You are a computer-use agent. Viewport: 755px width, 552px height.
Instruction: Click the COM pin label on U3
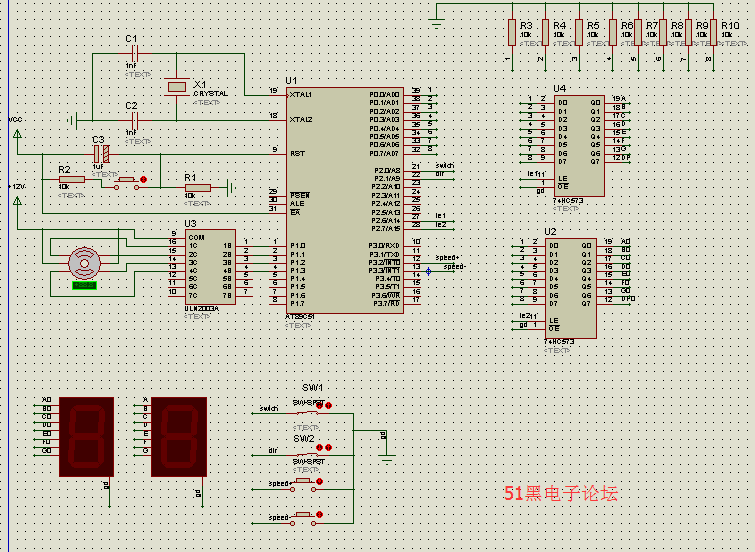click(x=196, y=237)
